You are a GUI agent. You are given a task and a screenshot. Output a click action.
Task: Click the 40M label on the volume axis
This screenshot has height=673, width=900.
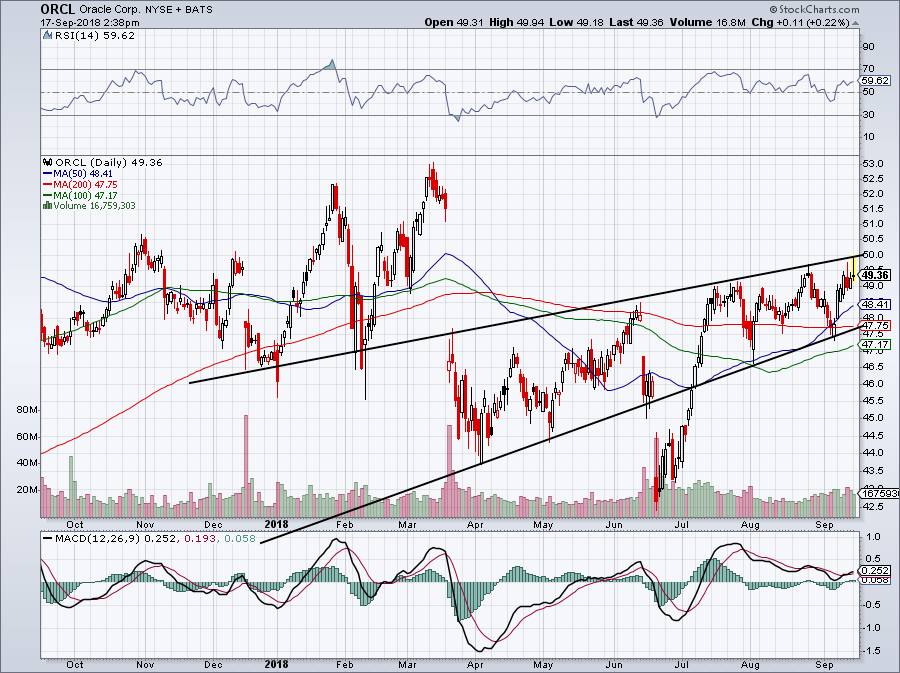point(28,462)
